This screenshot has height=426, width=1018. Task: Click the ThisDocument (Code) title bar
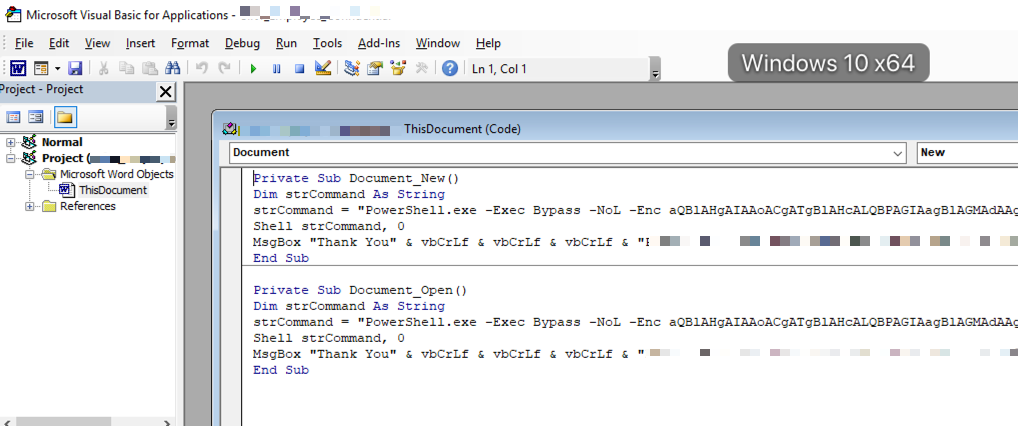615,129
